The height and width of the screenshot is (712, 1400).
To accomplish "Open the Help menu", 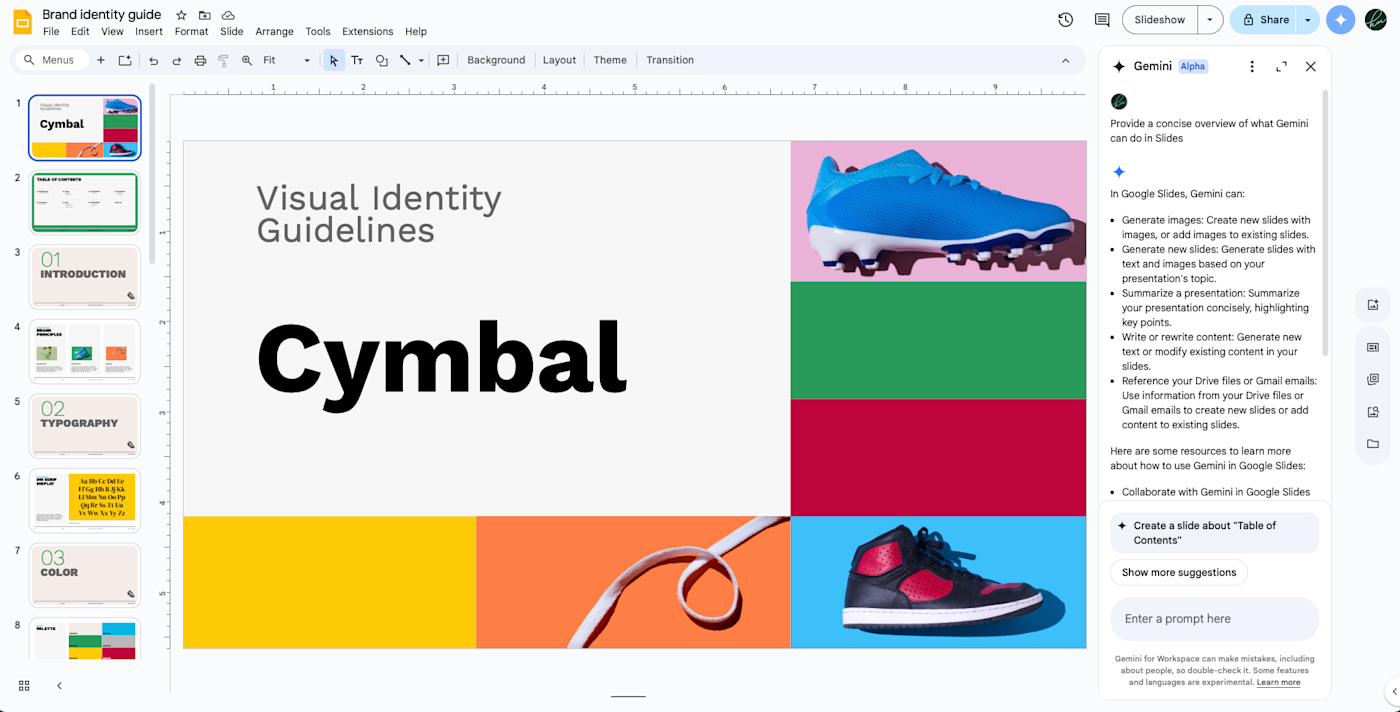I will pos(416,32).
